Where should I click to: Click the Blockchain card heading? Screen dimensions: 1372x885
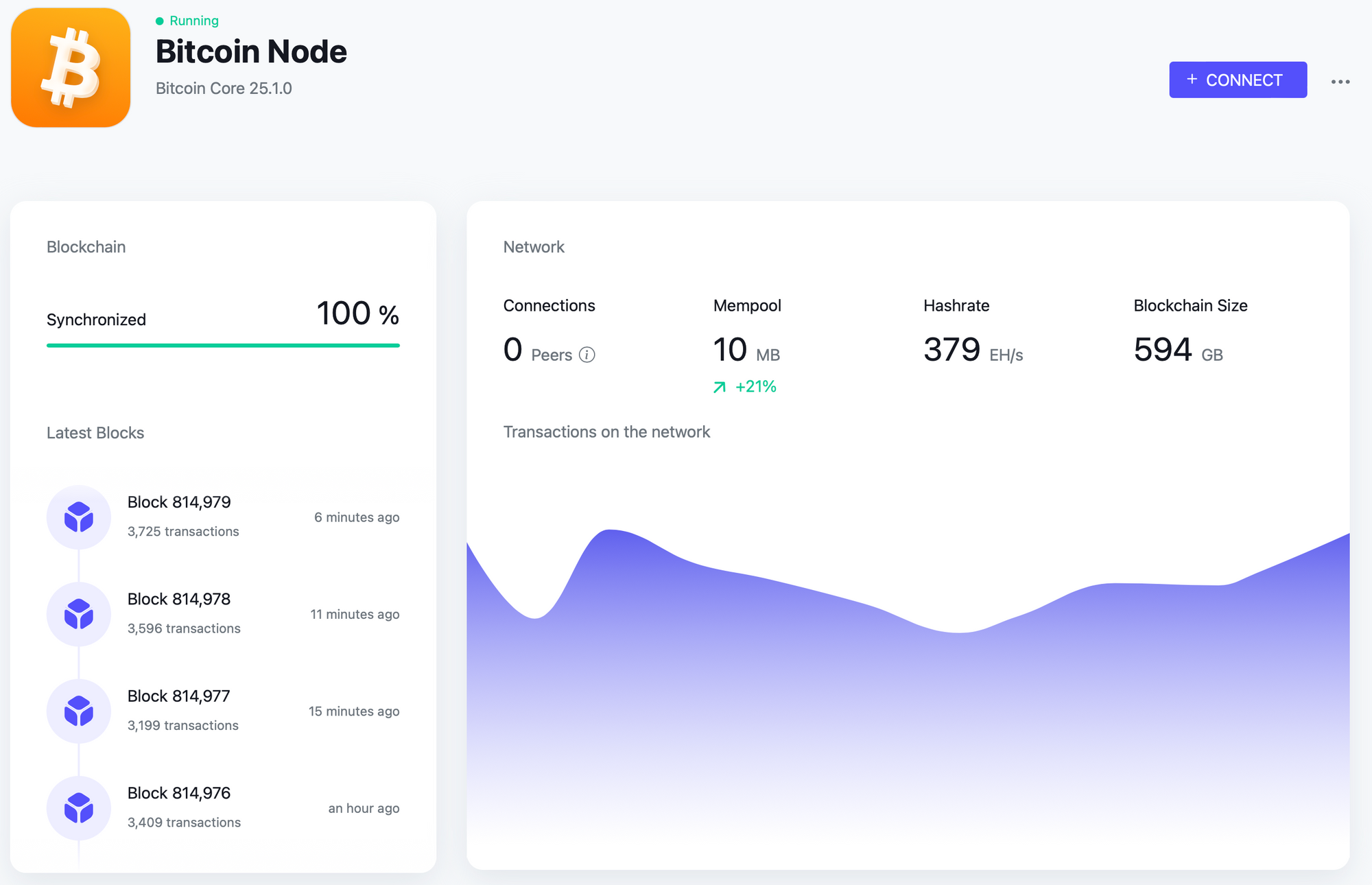pyautogui.click(x=86, y=247)
